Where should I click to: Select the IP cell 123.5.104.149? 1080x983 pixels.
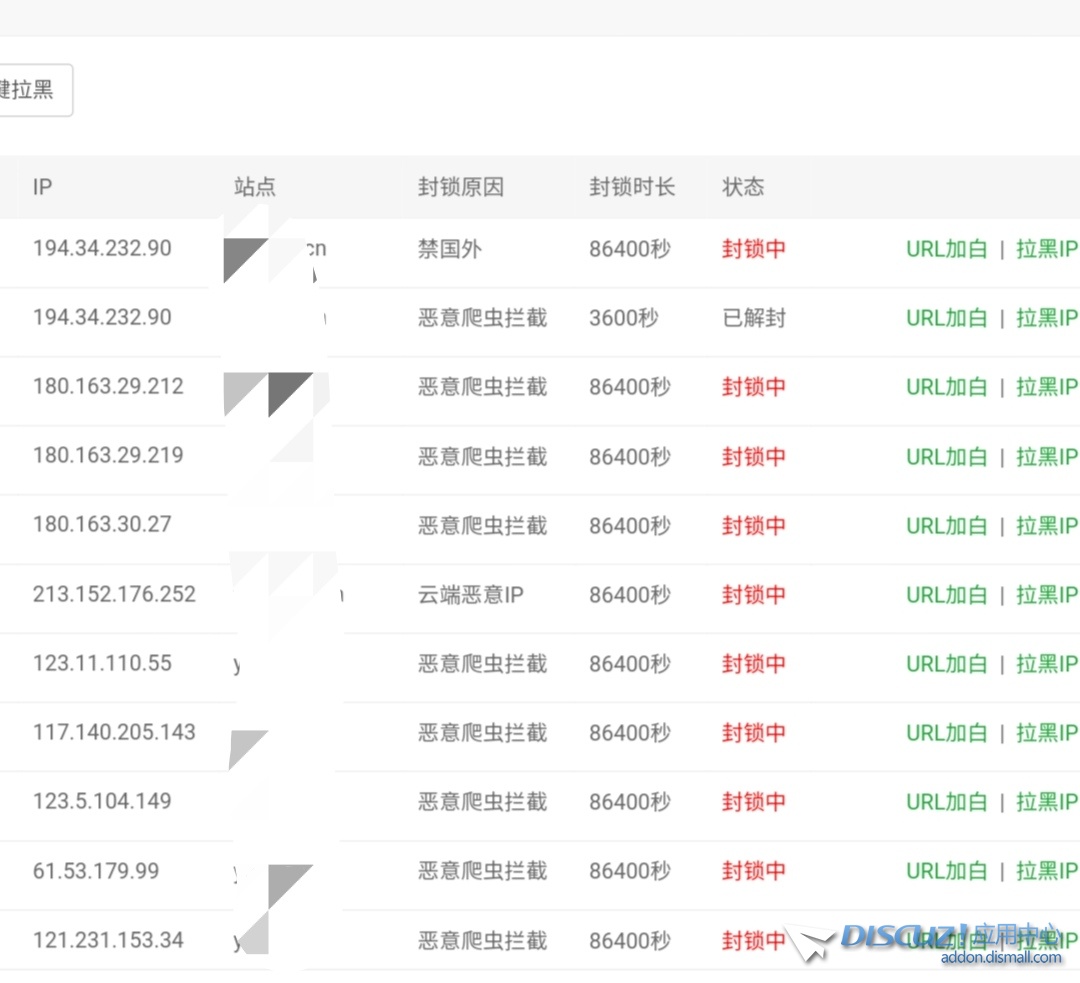pos(102,800)
